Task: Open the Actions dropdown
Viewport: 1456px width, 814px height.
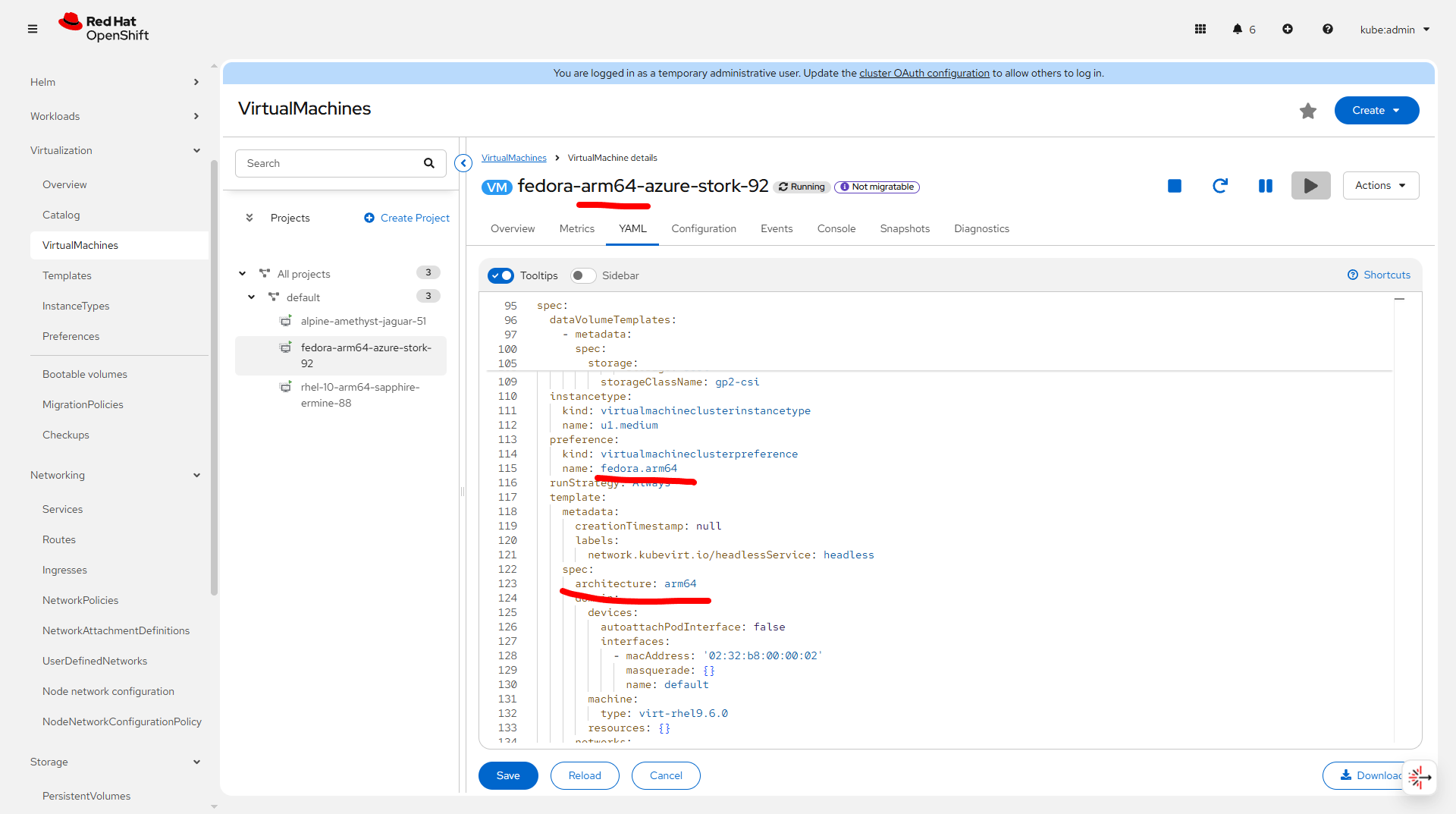Action: pyautogui.click(x=1381, y=186)
